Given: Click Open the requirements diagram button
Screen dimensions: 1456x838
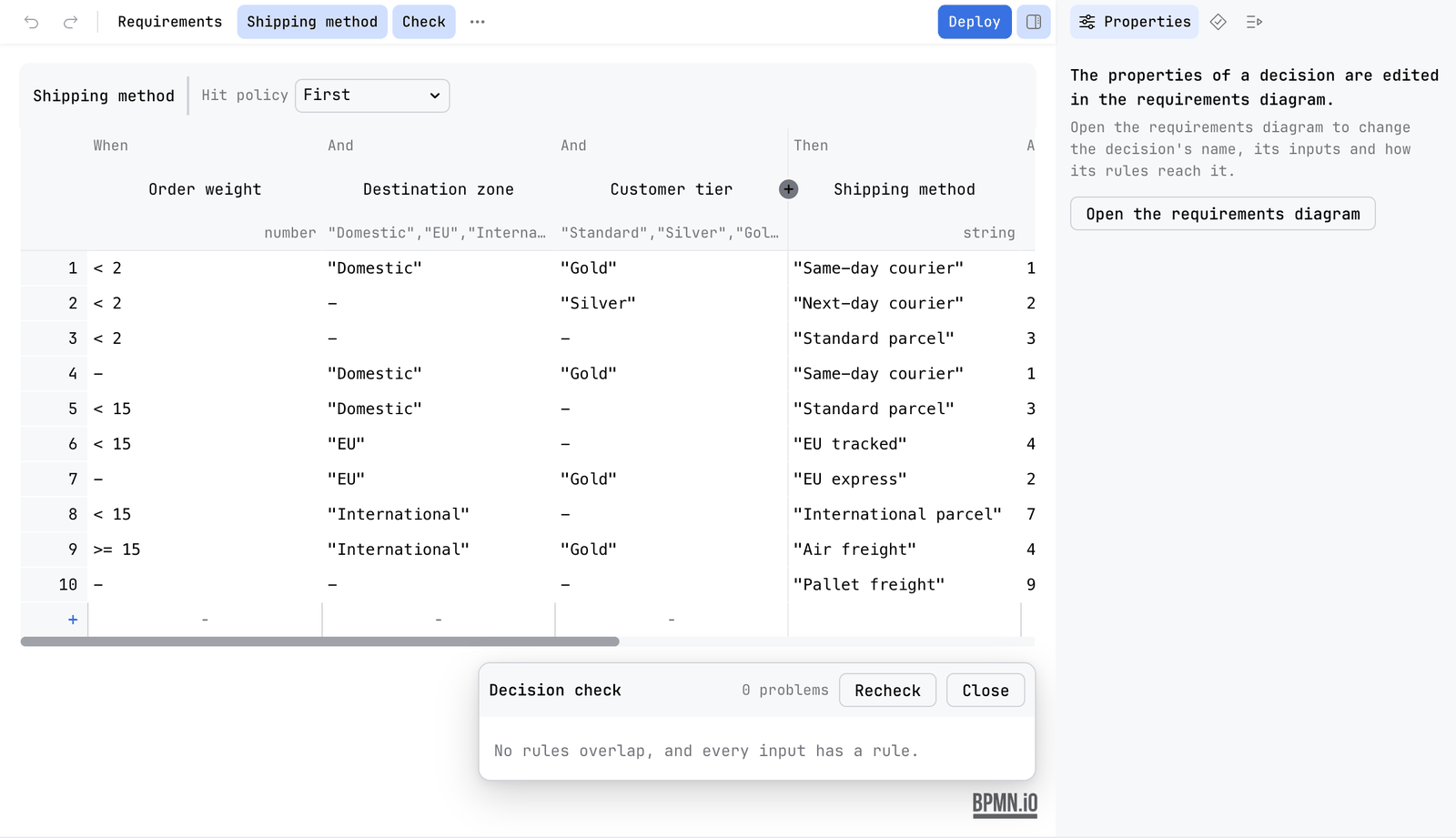Looking at the screenshot, I should click(x=1223, y=214).
